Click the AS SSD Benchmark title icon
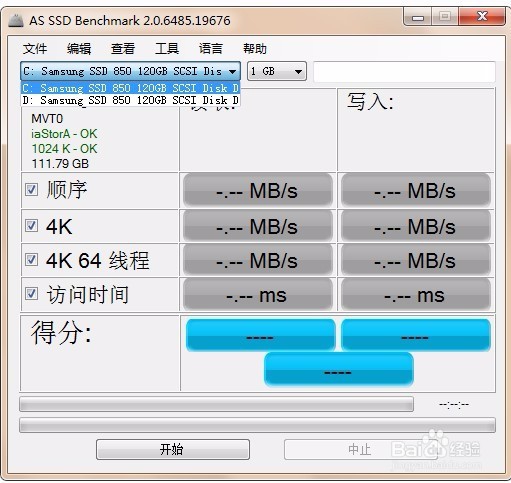Image resolution: width=511 pixels, height=483 pixels. pyautogui.click(x=16, y=20)
